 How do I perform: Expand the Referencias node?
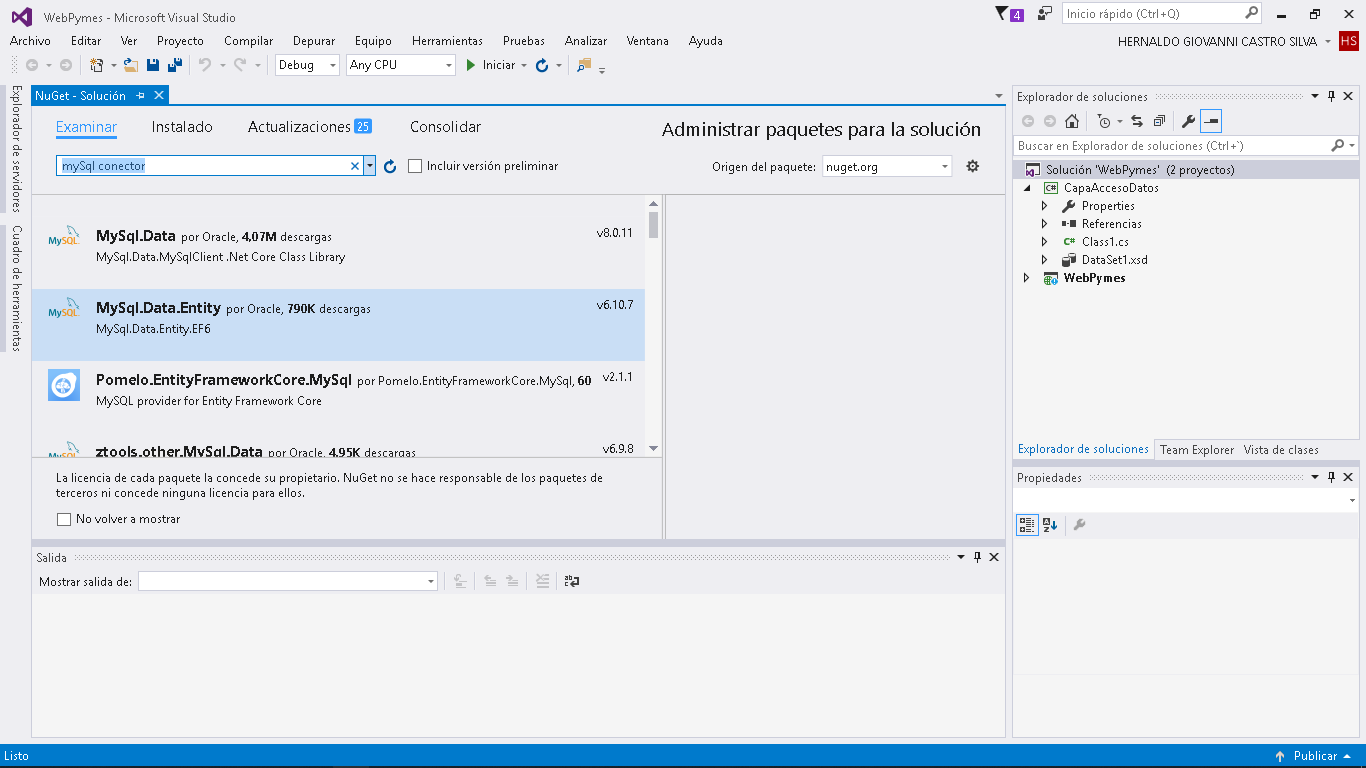(1044, 224)
